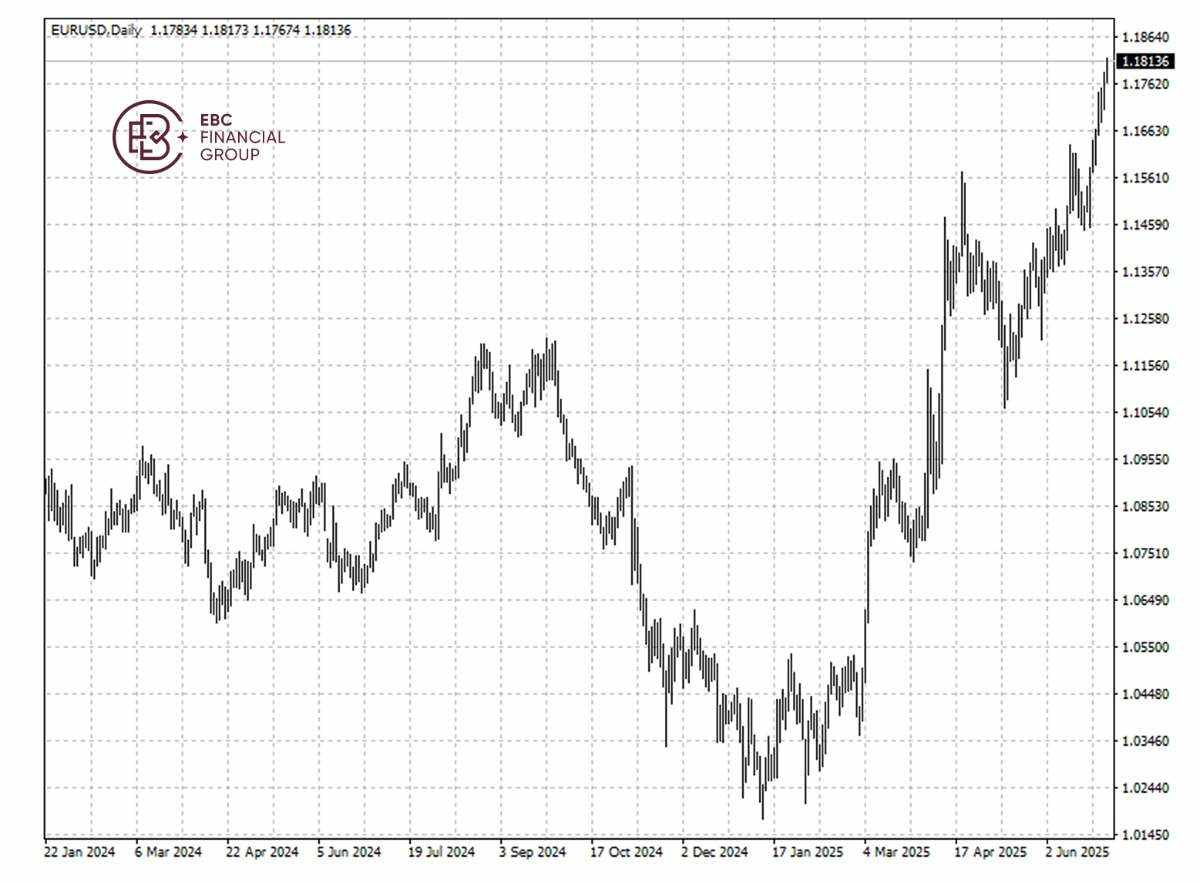
Task: Click price axis label 1.18640
Action: [1146, 38]
